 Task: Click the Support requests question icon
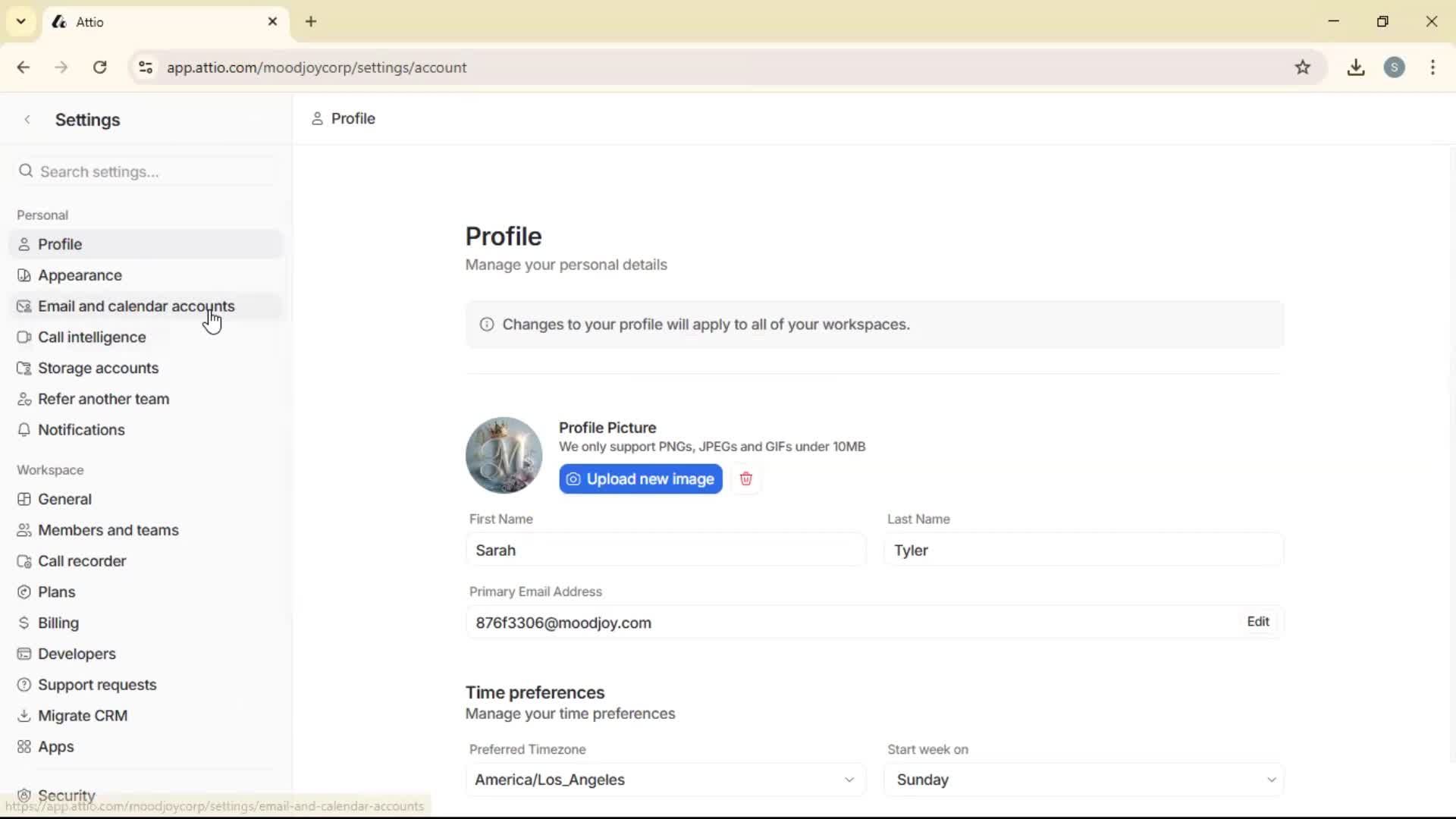pos(24,685)
